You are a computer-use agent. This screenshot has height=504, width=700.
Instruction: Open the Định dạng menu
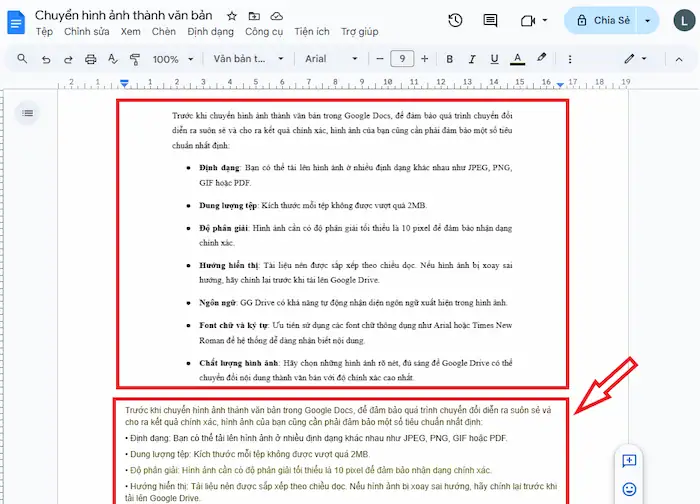(x=210, y=32)
